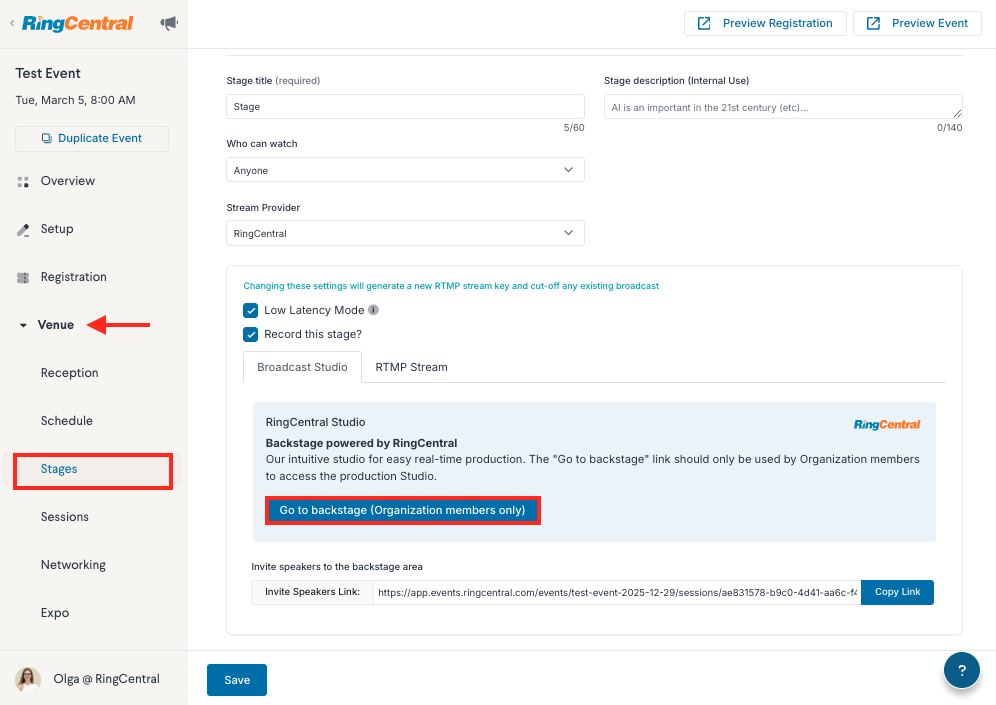Viewport: 996px width, 705px height.
Task: Switch to the RTMP Stream tab
Action: (x=411, y=367)
